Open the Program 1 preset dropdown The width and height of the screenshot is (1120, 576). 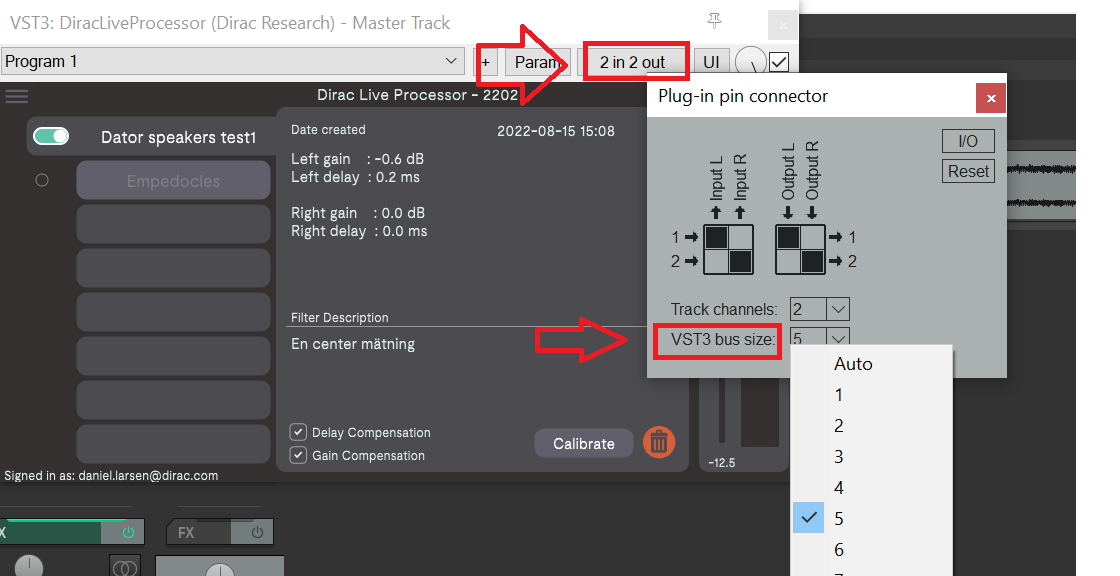point(232,61)
